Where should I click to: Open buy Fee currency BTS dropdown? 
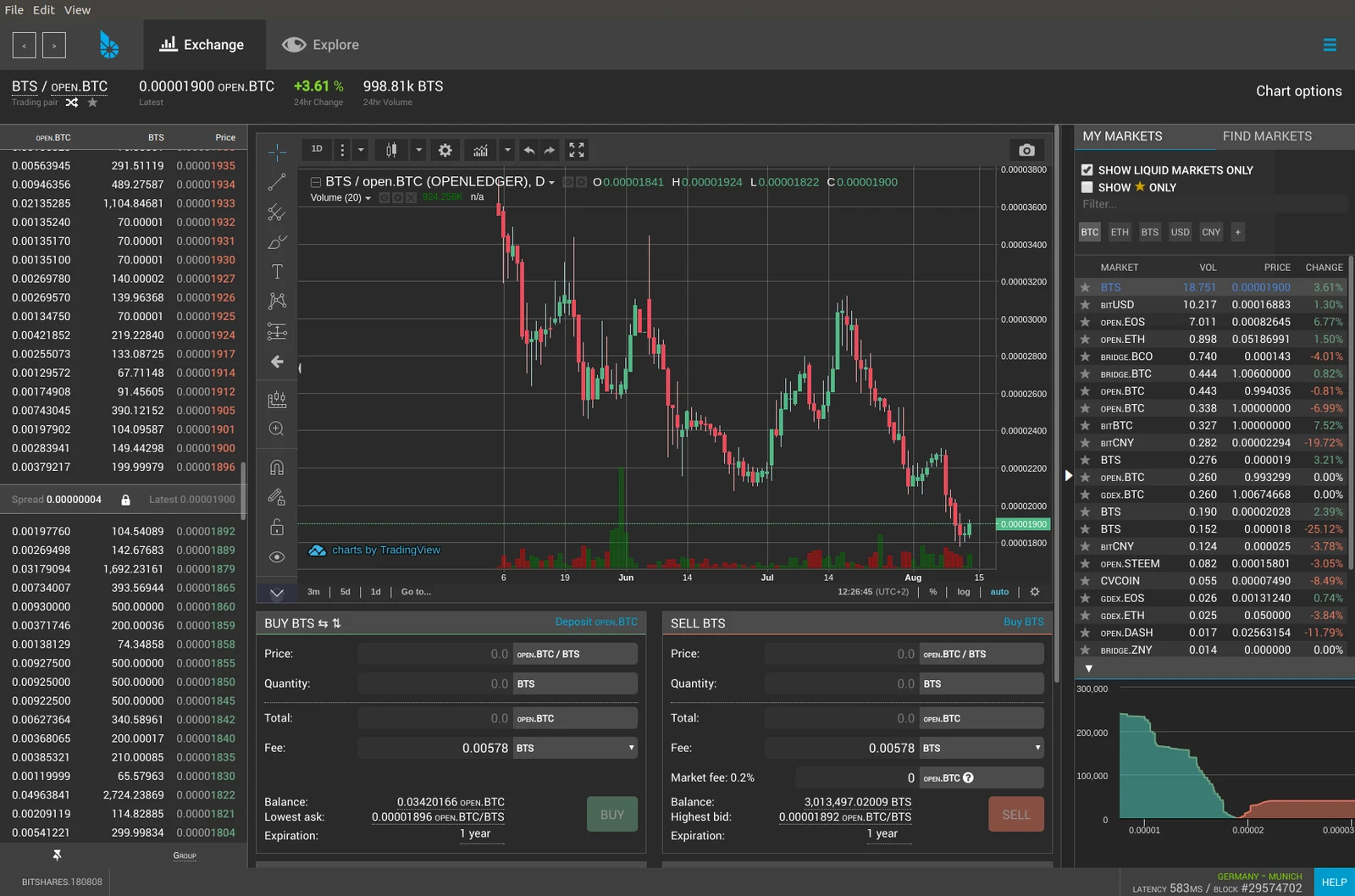pyautogui.click(x=575, y=748)
